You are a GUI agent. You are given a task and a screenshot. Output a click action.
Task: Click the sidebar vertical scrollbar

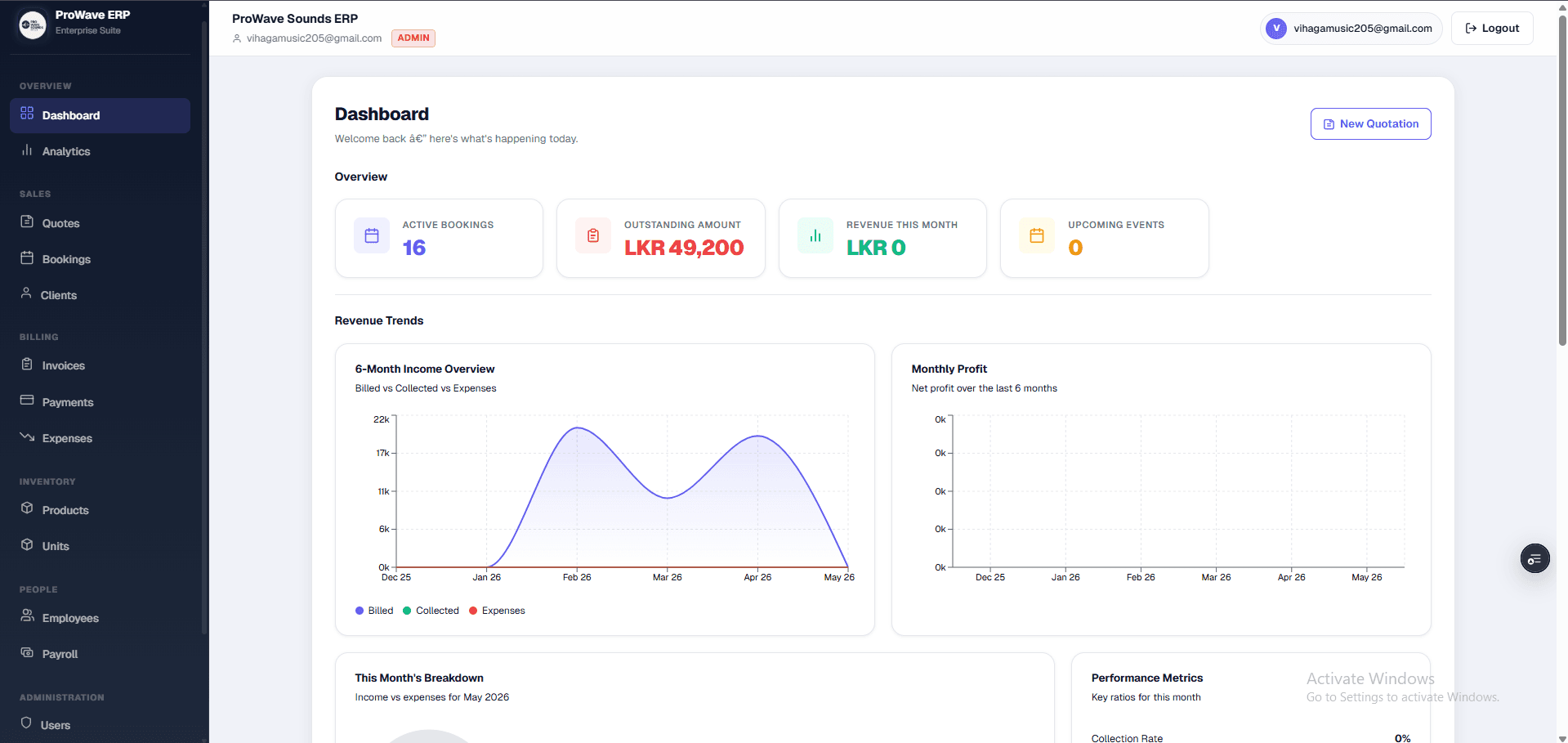pyautogui.click(x=203, y=327)
